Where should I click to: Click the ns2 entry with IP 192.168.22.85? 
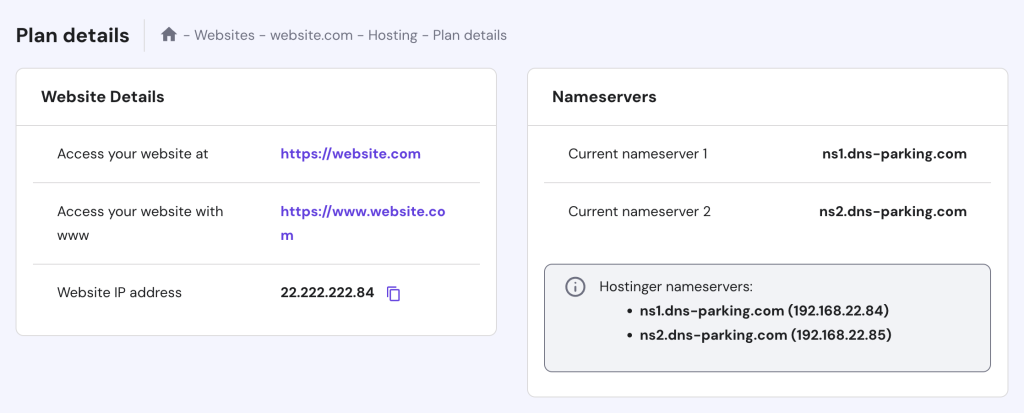tap(765, 335)
